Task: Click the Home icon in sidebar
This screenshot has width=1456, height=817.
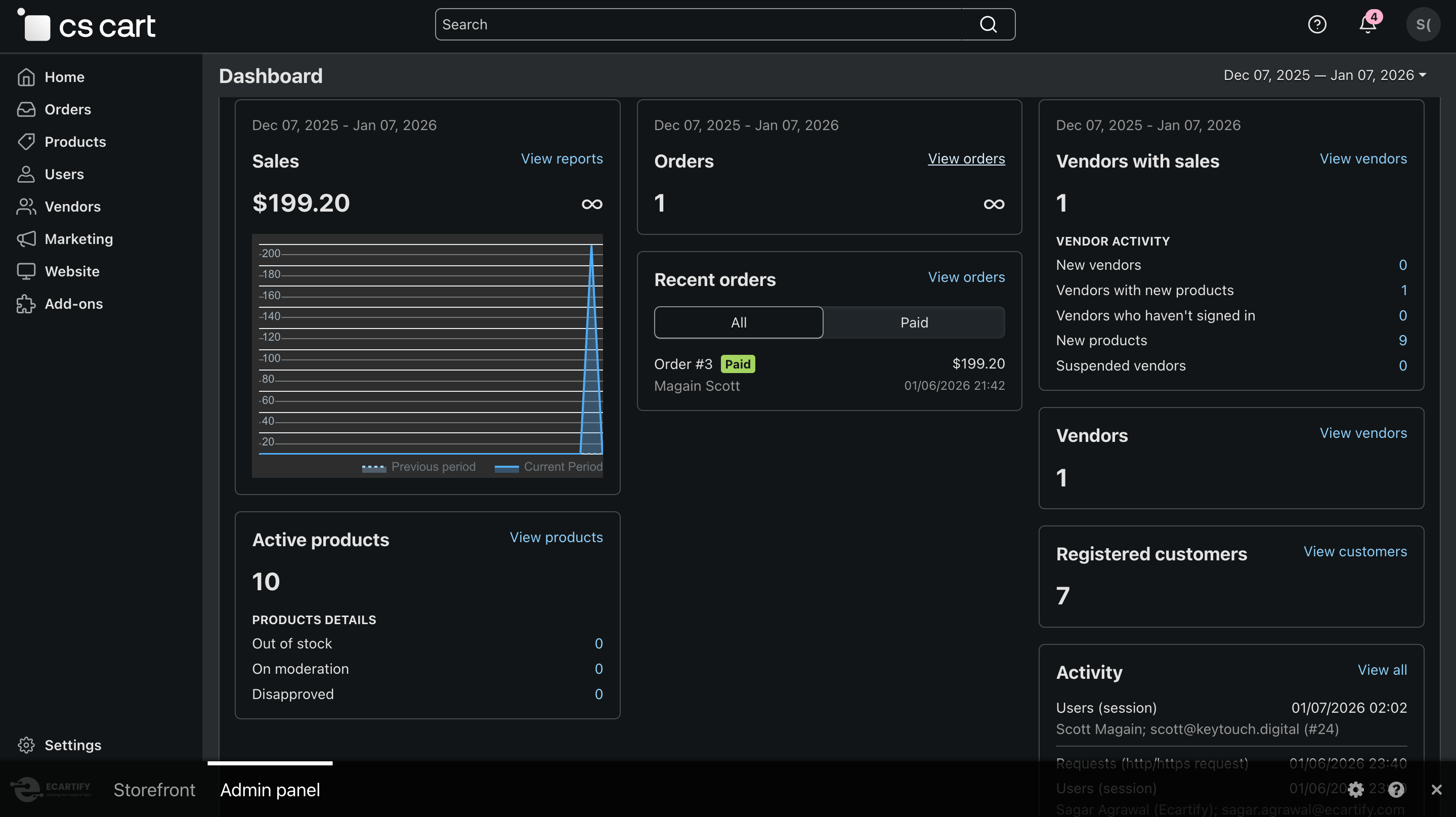Action: tap(26, 77)
